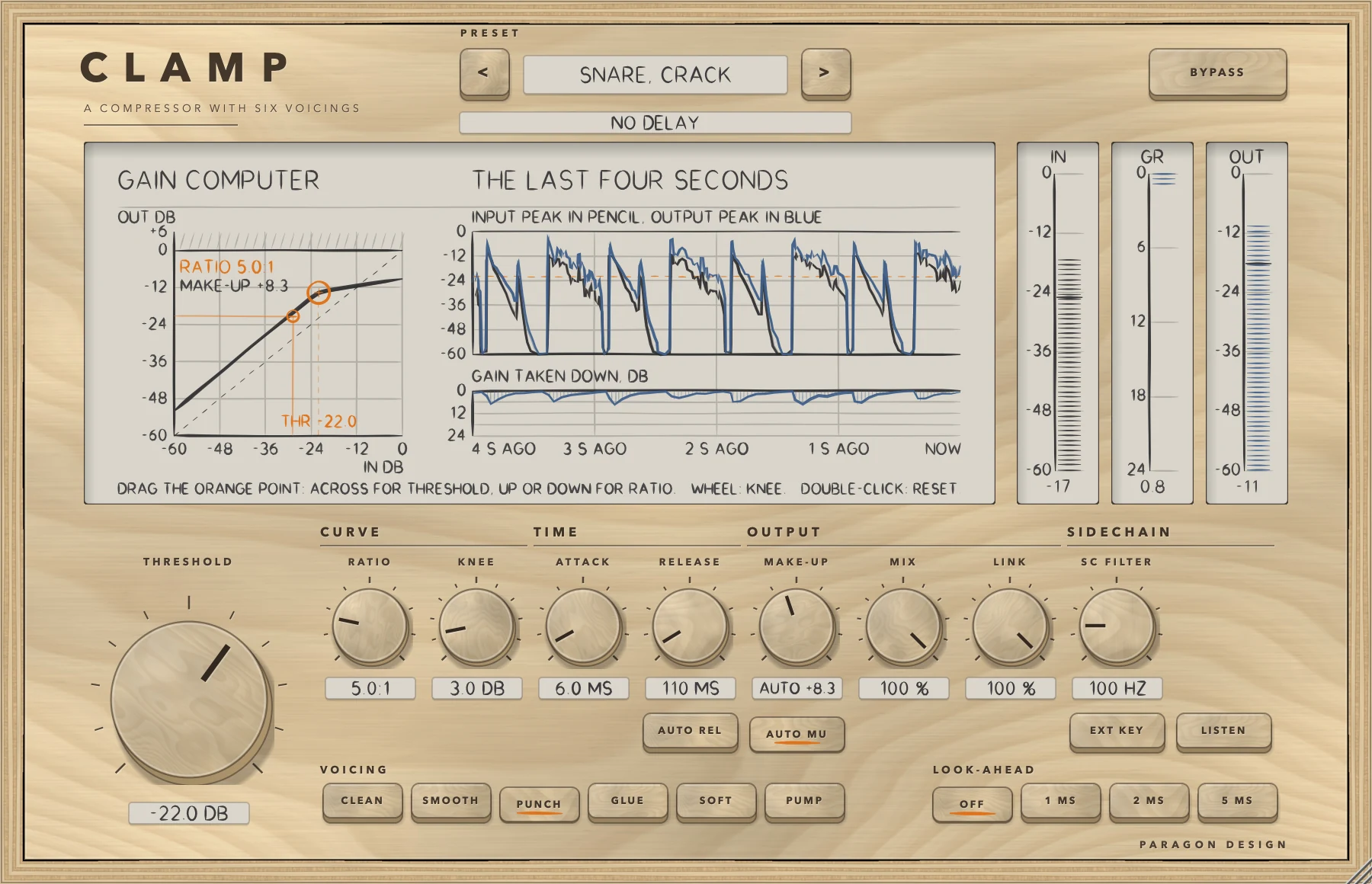Enable AUTO REL automatic release
Image resolution: width=1372 pixels, height=884 pixels.
[x=691, y=731]
